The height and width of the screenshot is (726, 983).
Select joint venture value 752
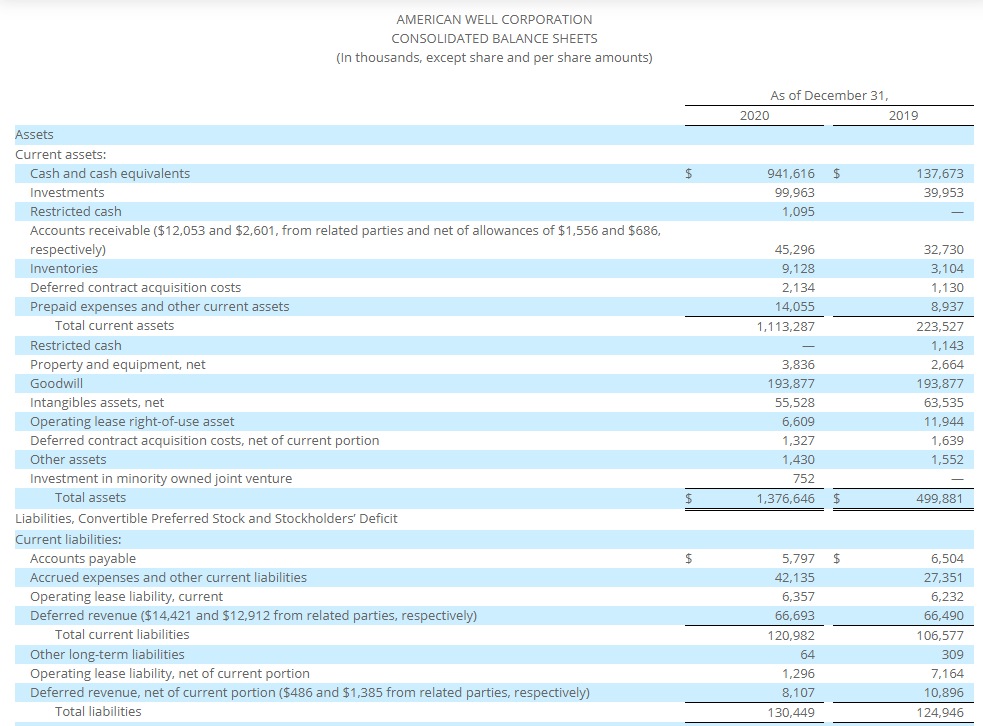point(804,479)
